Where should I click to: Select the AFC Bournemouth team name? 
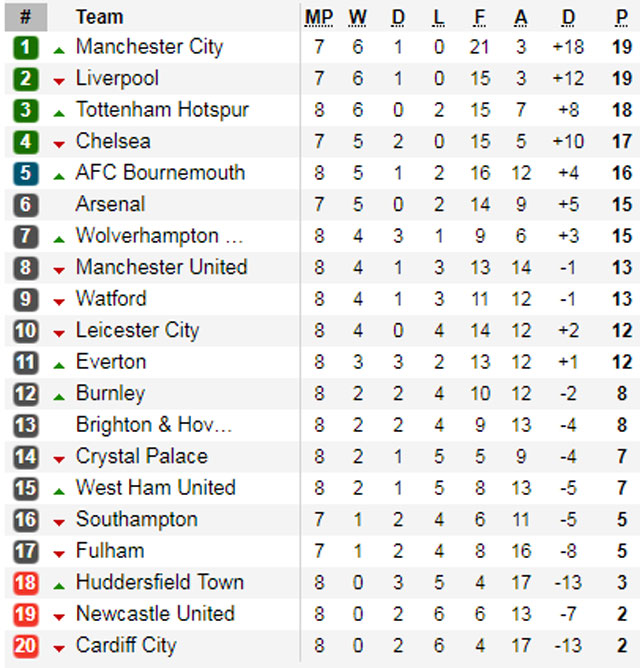(x=160, y=173)
